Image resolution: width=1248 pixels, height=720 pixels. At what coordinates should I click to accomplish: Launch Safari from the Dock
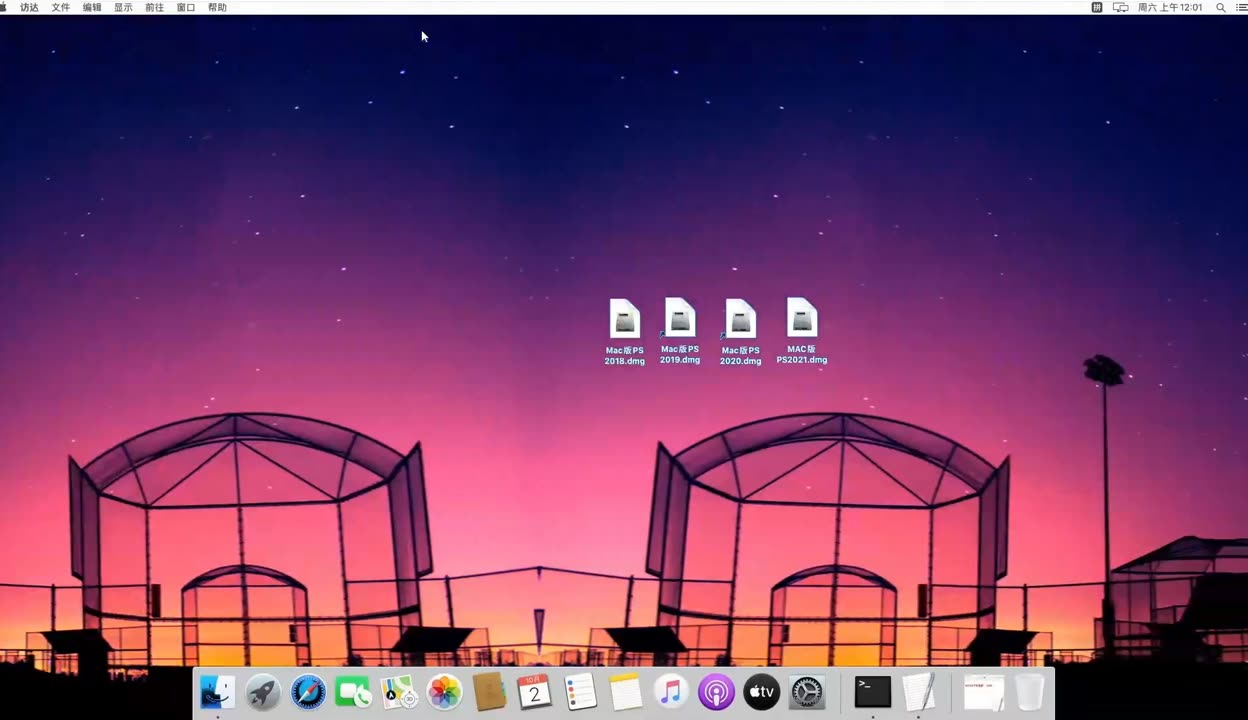coord(308,692)
